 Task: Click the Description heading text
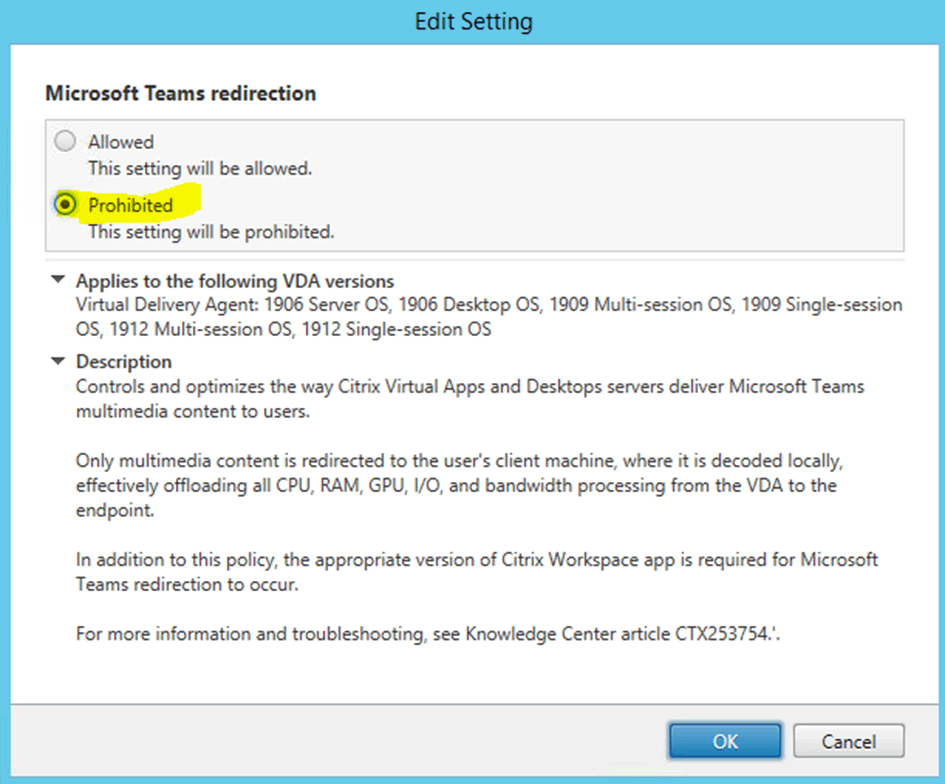click(124, 362)
